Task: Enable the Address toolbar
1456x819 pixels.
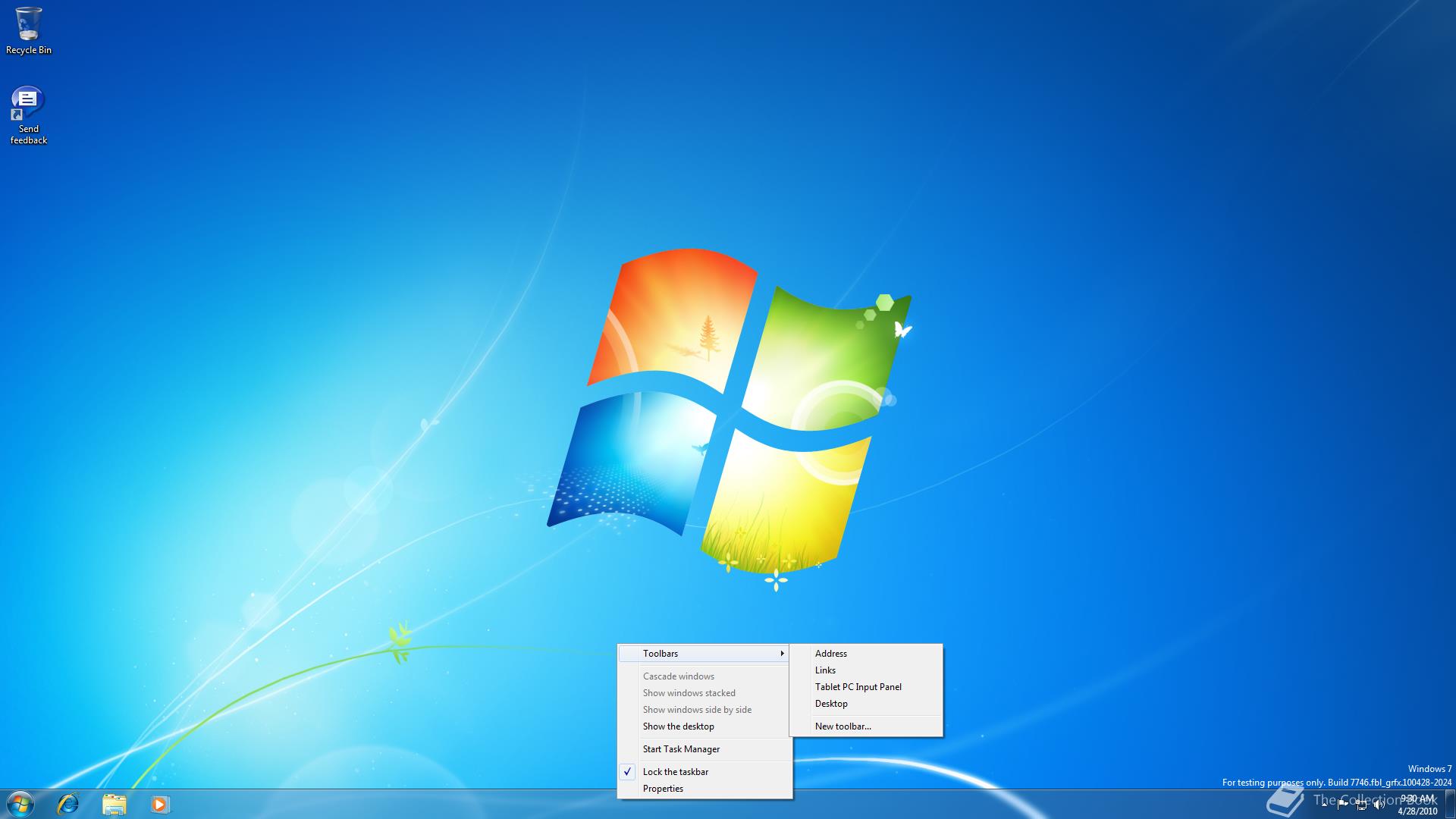Action: pos(866,654)
